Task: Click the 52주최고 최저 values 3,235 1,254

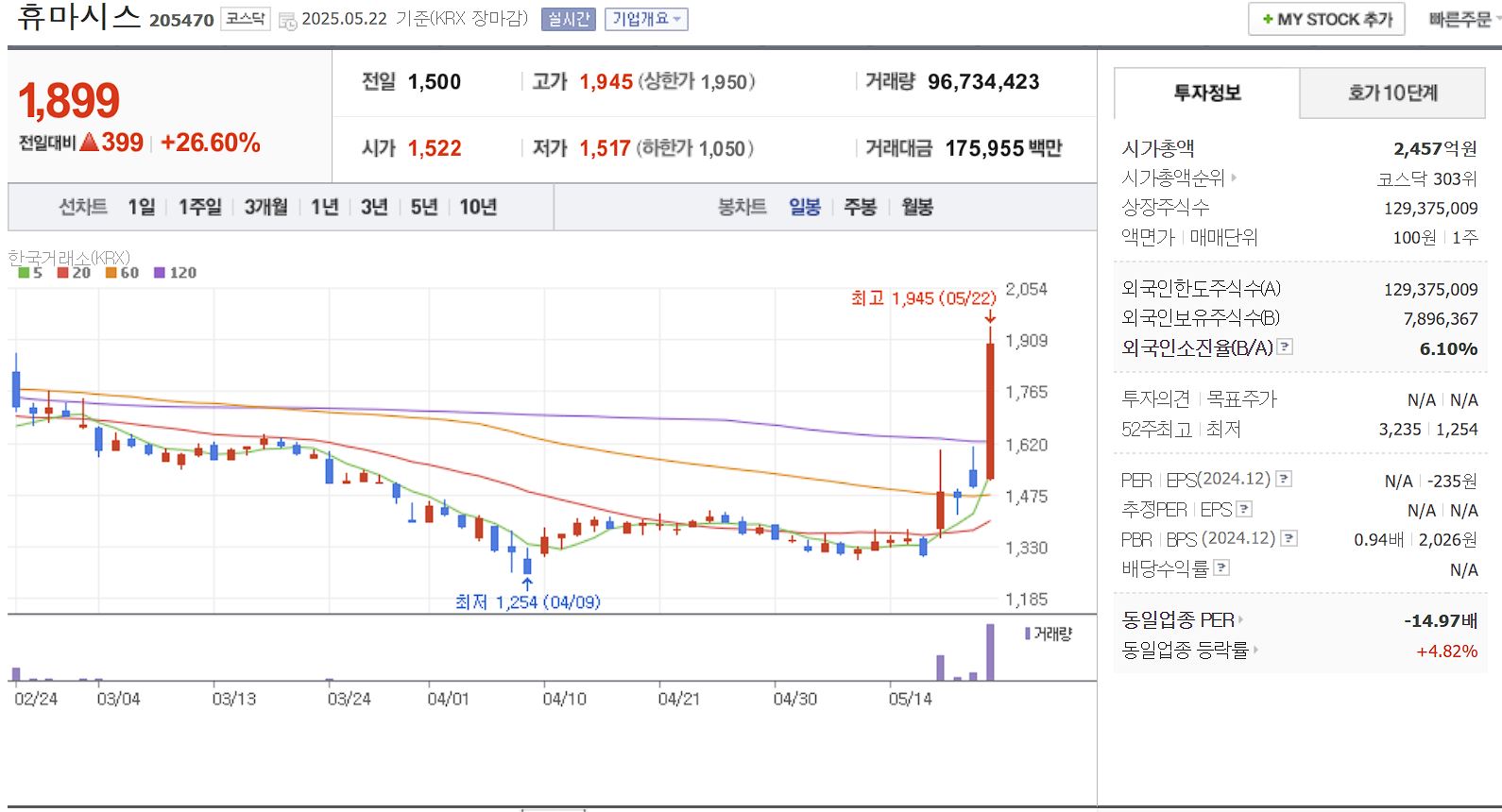Action: pos(1428,429)
